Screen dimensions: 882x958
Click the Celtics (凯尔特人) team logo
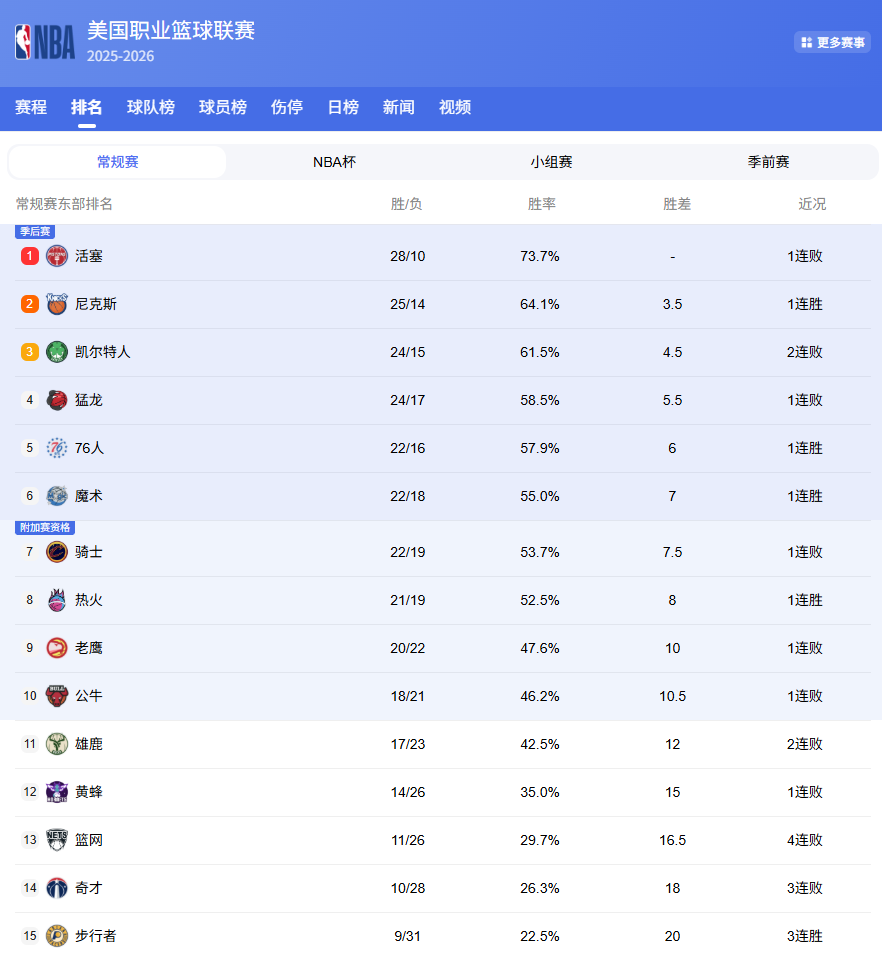[57, 352]
